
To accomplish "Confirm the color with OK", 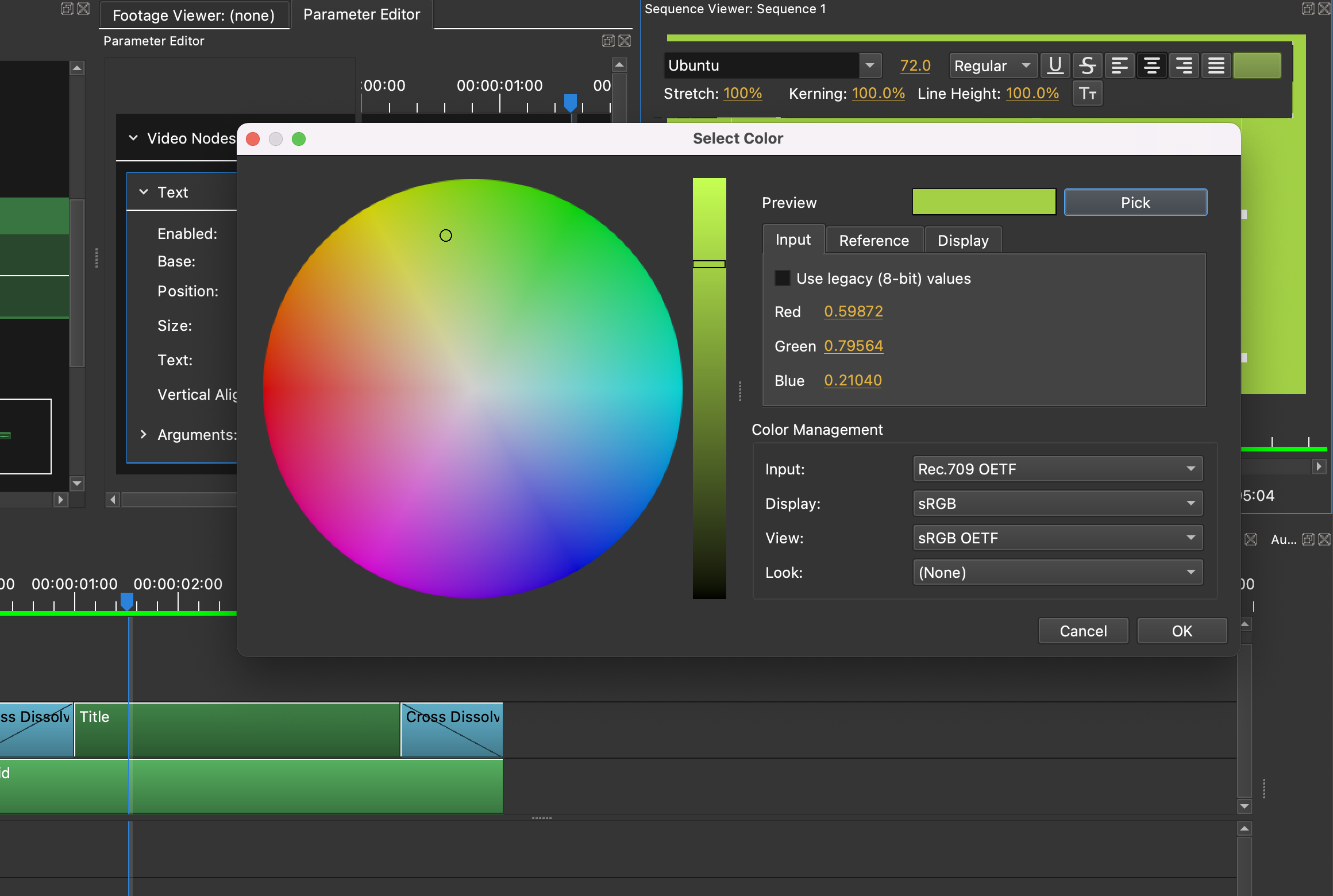I will pyautogui.click(x=1181, y=630).
